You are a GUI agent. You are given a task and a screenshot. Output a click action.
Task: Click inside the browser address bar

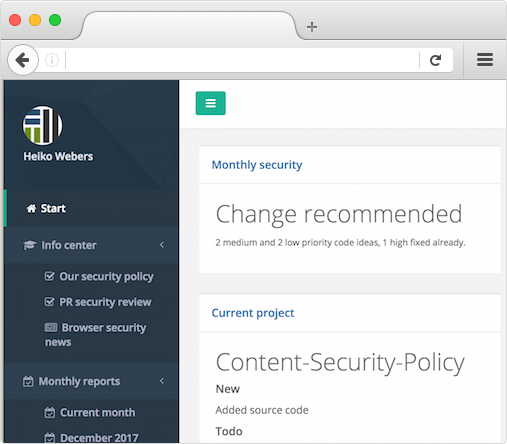click(x=242, y=60)
